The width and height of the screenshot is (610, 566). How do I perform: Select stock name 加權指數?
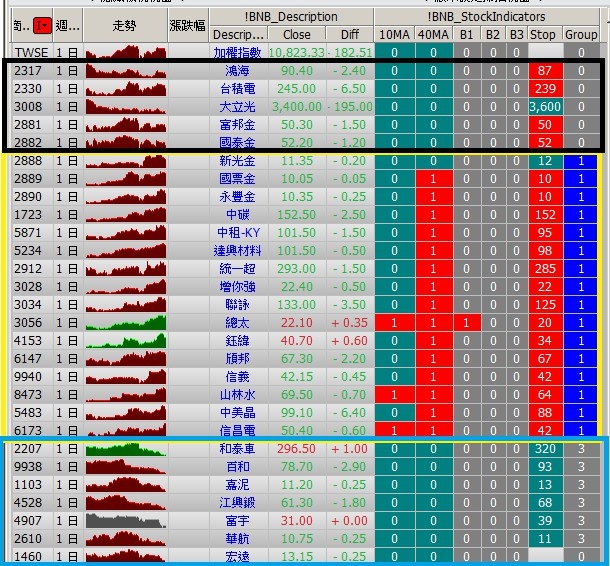237,53
